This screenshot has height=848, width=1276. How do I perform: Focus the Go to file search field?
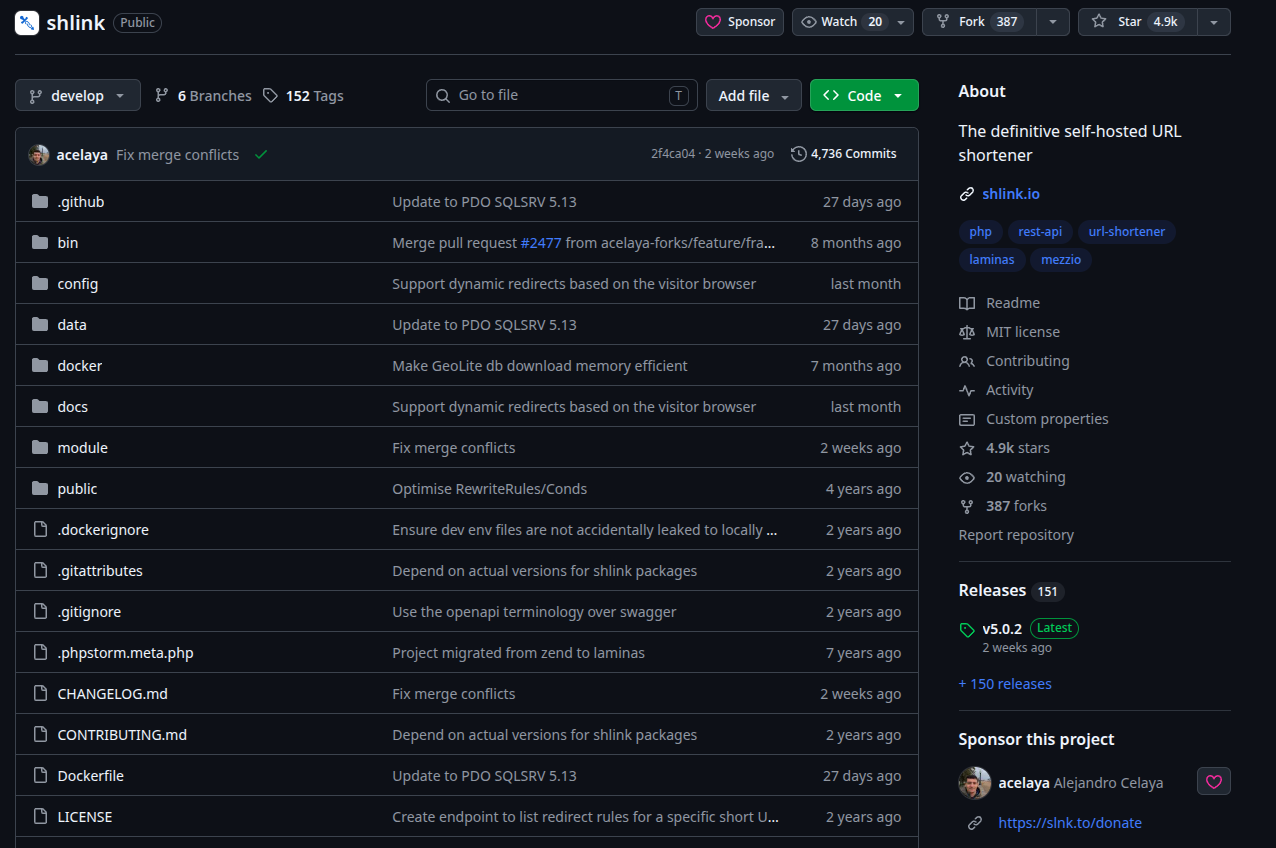(562, 95)
